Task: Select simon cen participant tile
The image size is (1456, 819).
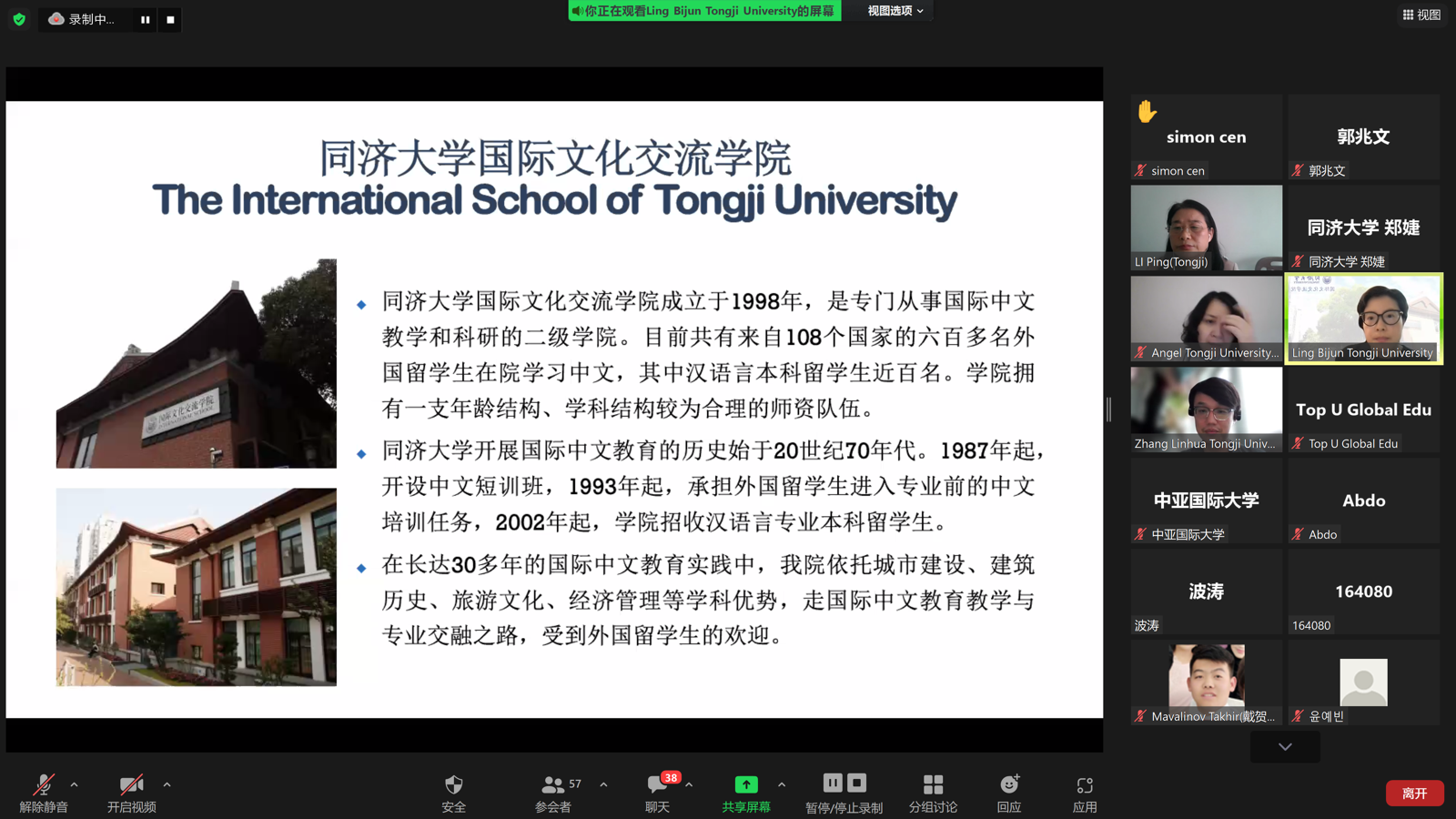Action: pyautogui.click(x=1207, y=136)
